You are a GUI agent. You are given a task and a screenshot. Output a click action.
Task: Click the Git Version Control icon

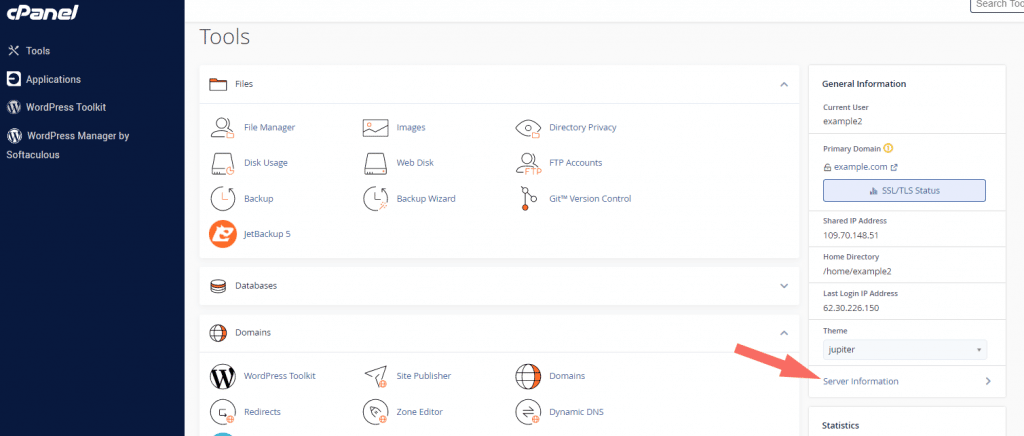point(528,198)
